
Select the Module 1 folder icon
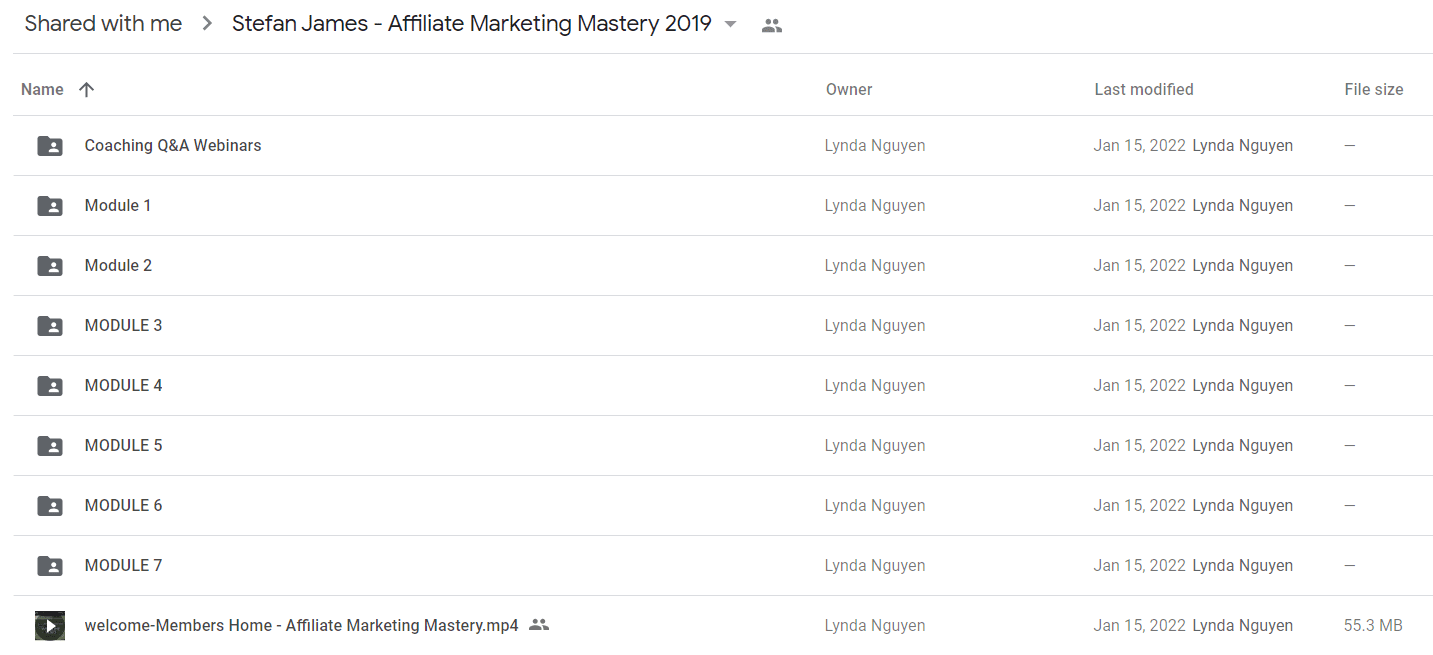(x=50, y=206)
